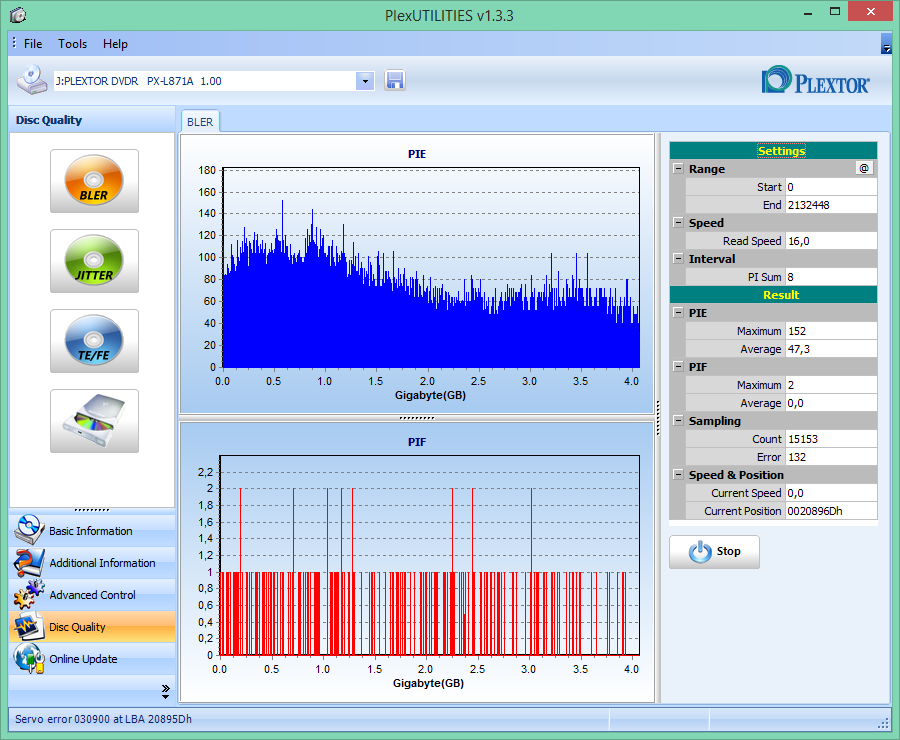Viewport: 900px width, 740px height.
Task: Open the Tools menu
Action: tap(72, 44)
